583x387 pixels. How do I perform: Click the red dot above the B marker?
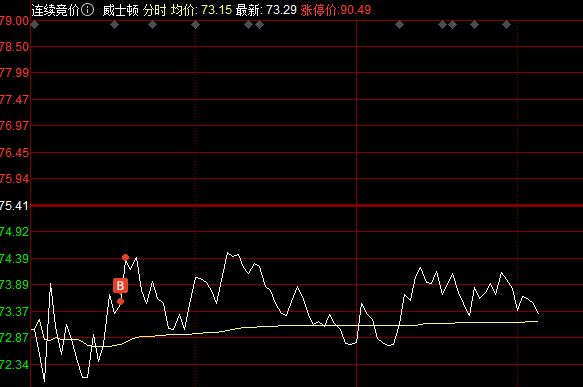(126, 257)
